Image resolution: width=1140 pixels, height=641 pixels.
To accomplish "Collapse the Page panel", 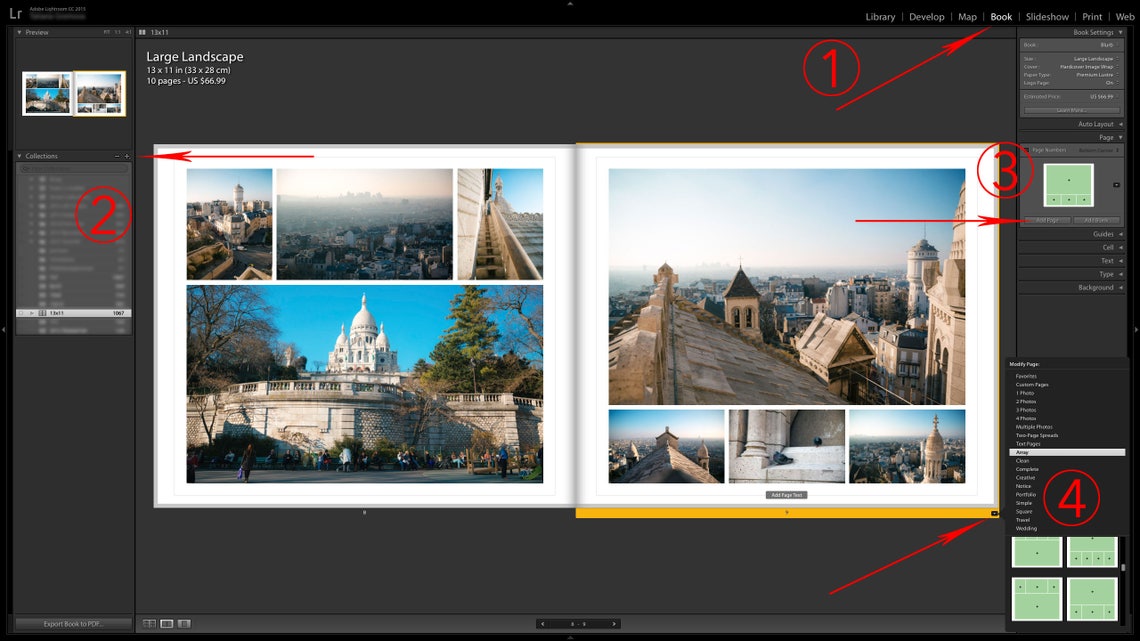I will pos(1120,137).
